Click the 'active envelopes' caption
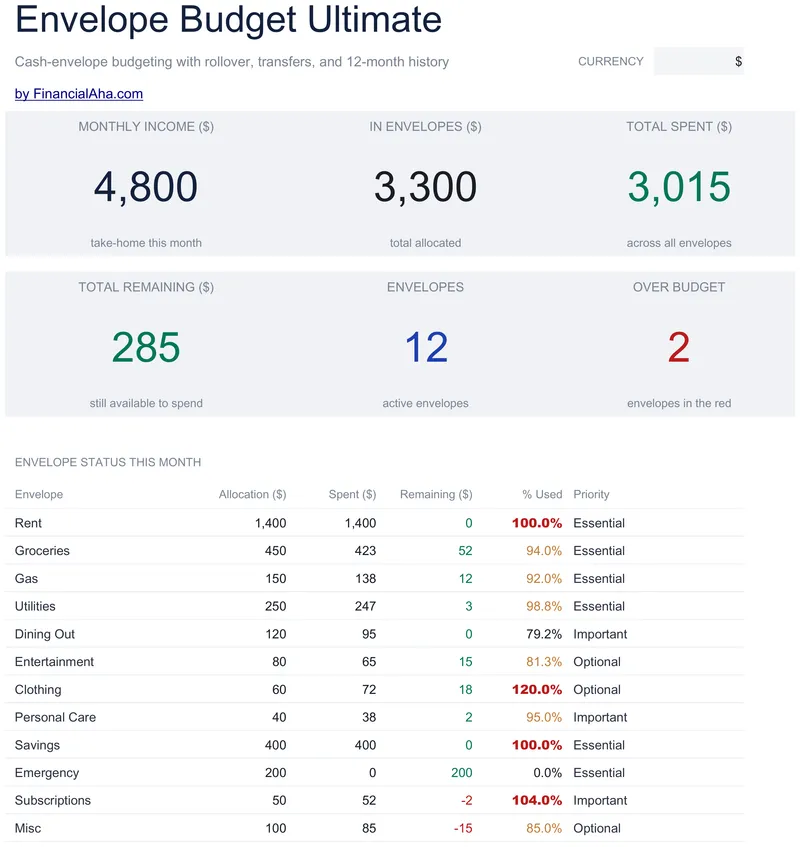Viewport: 800px width, 847px height. pyautogui.click(x=425, y=404)
